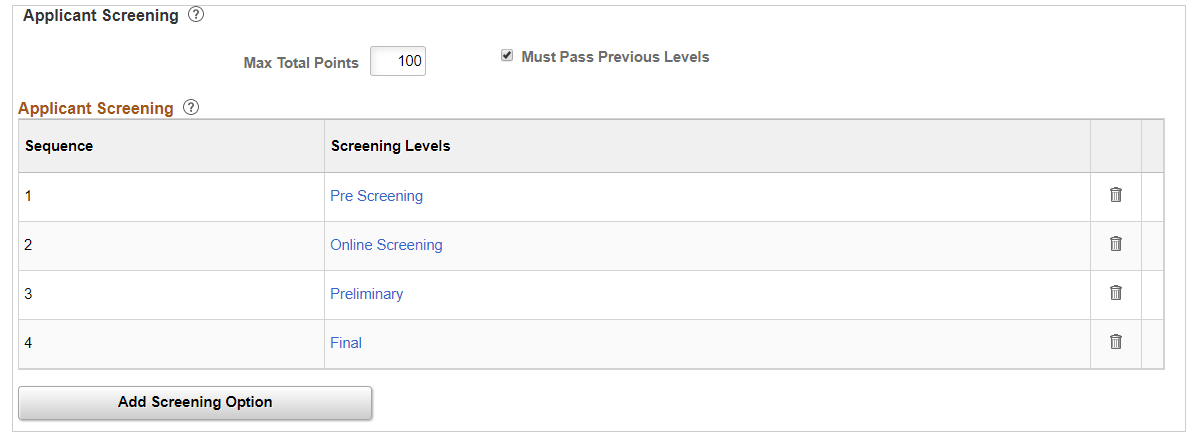Click the orange Applicant Screening grid title
Image resolution: width=1197 pixels, height=441 pixels.
(96, 108)
